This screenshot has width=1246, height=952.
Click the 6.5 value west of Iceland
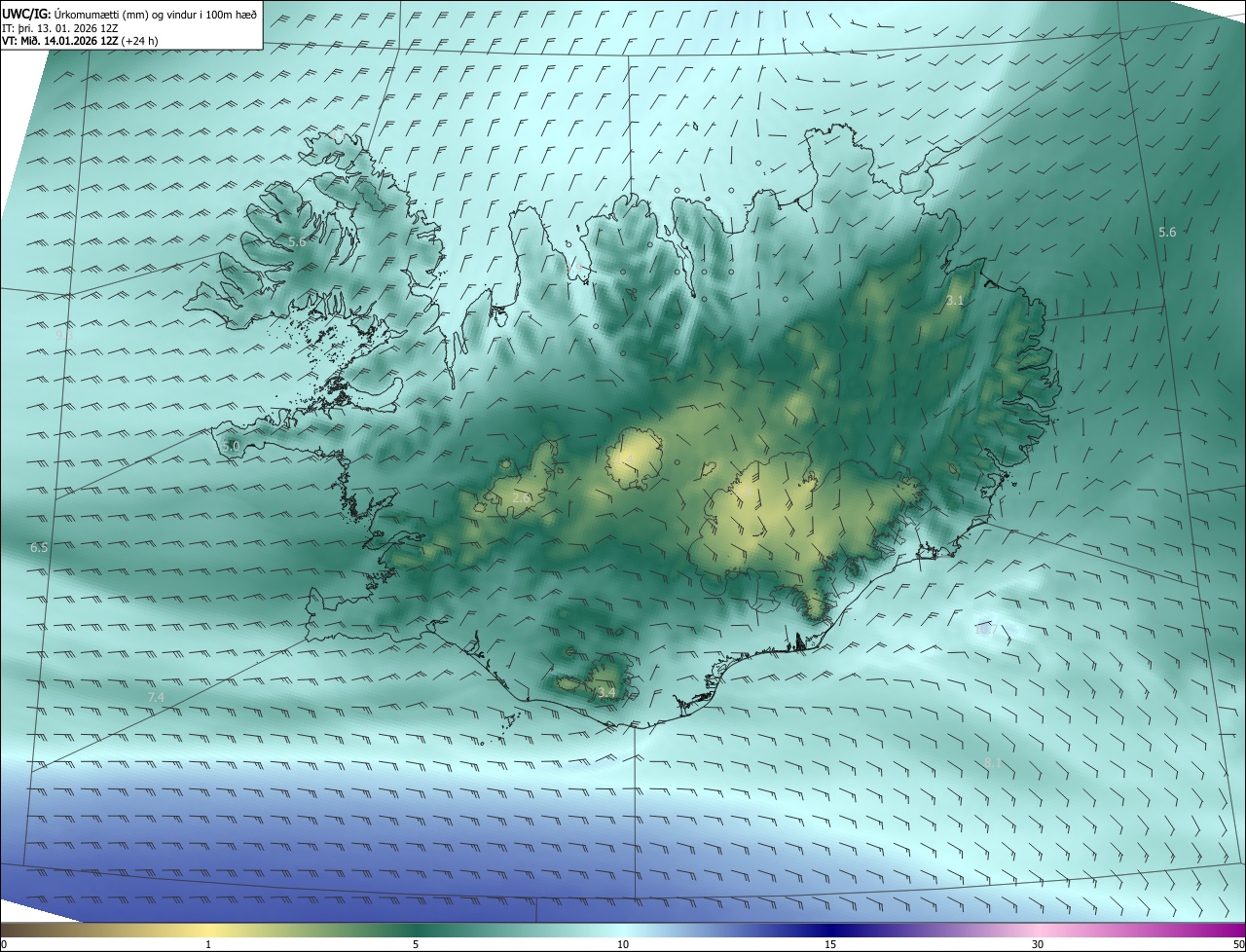39,548
